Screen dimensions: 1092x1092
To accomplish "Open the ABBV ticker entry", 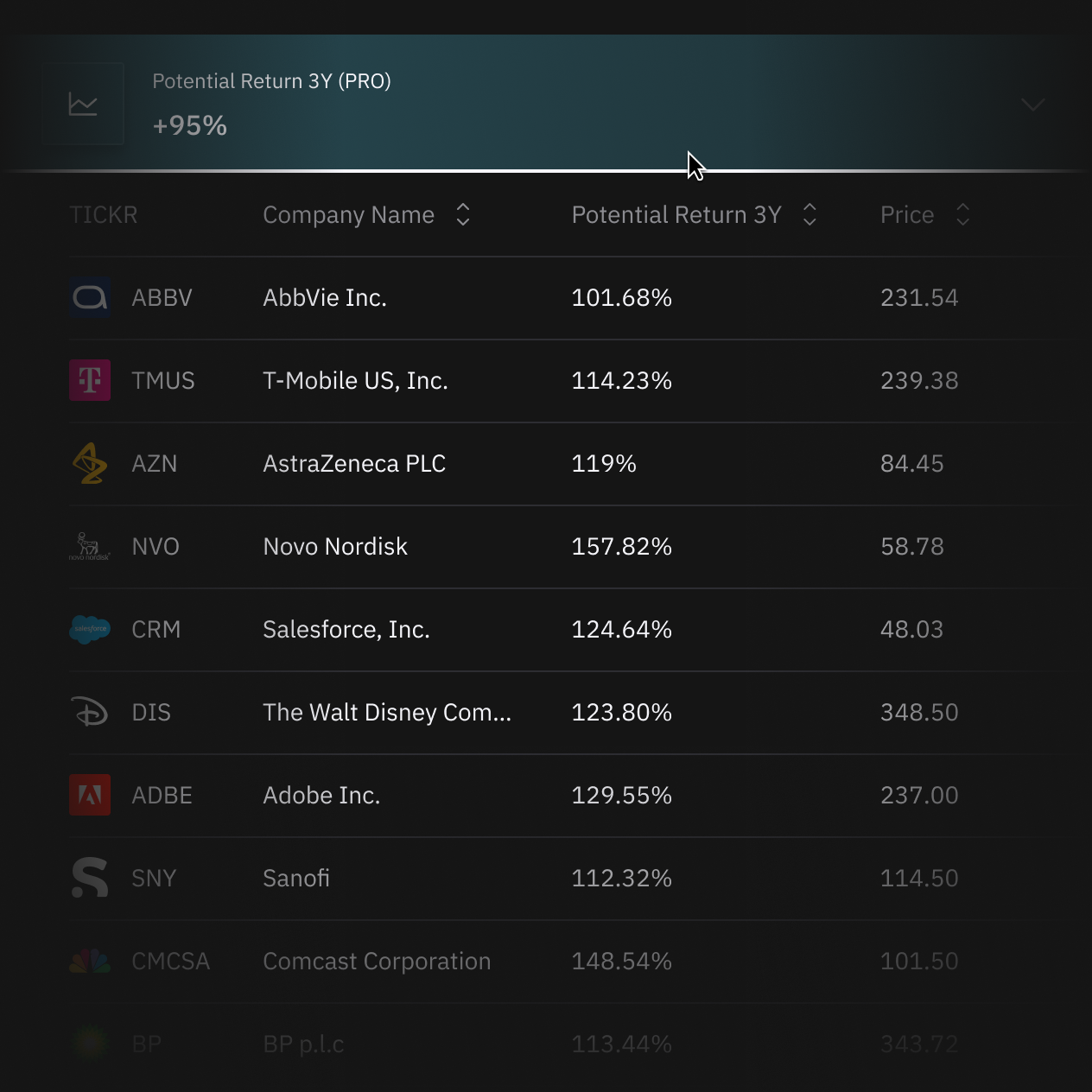I will 162,297.
